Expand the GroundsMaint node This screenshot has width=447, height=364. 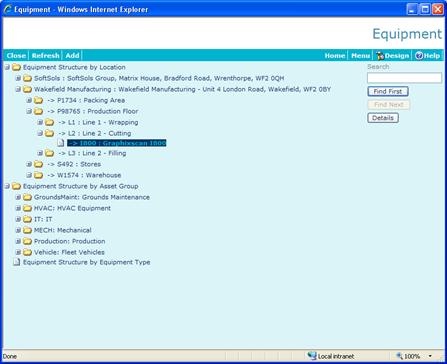pos(18,197)
